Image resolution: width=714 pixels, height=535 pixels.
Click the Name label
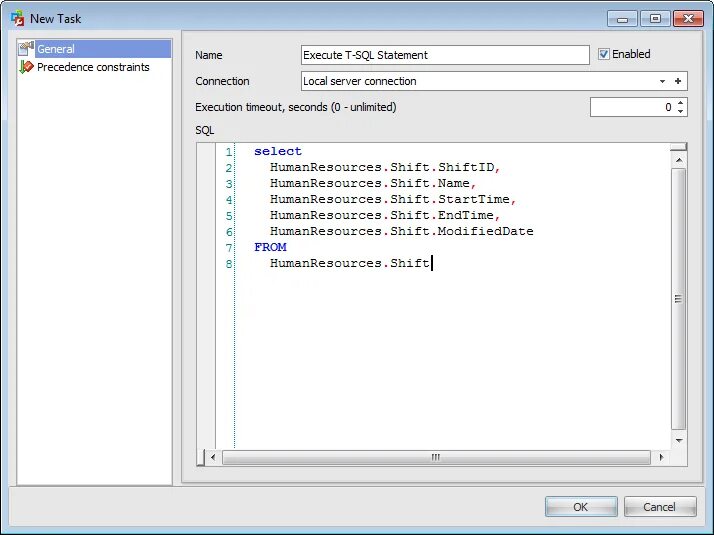[x=209, y=55]
